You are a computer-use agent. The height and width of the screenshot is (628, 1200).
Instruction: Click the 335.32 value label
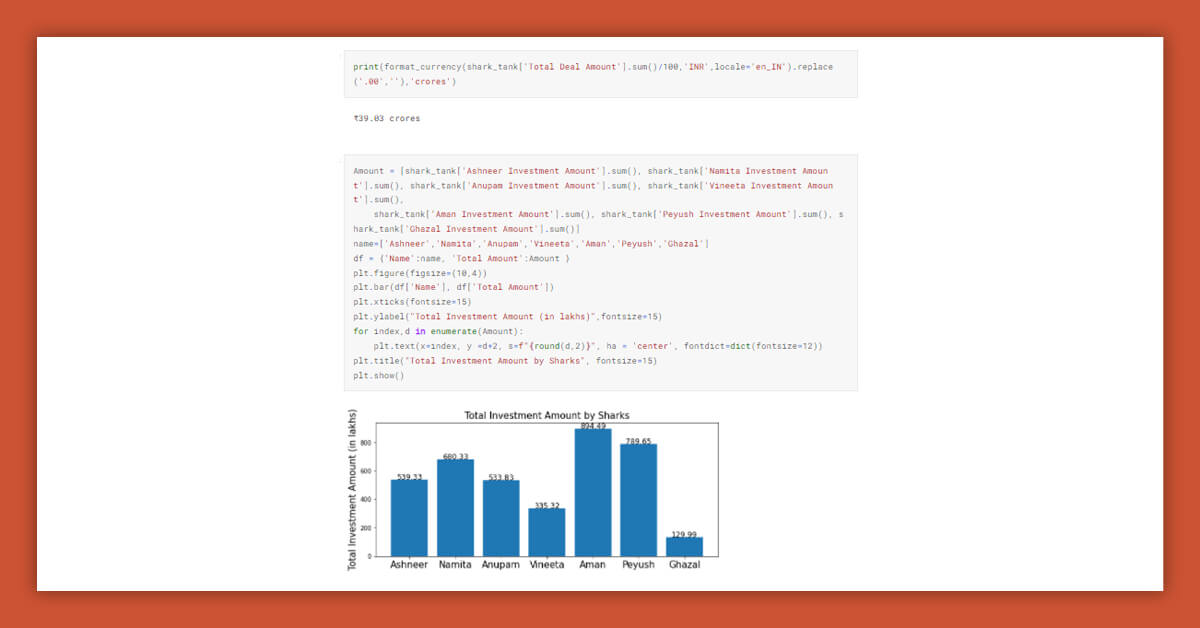tap(548, 505)
